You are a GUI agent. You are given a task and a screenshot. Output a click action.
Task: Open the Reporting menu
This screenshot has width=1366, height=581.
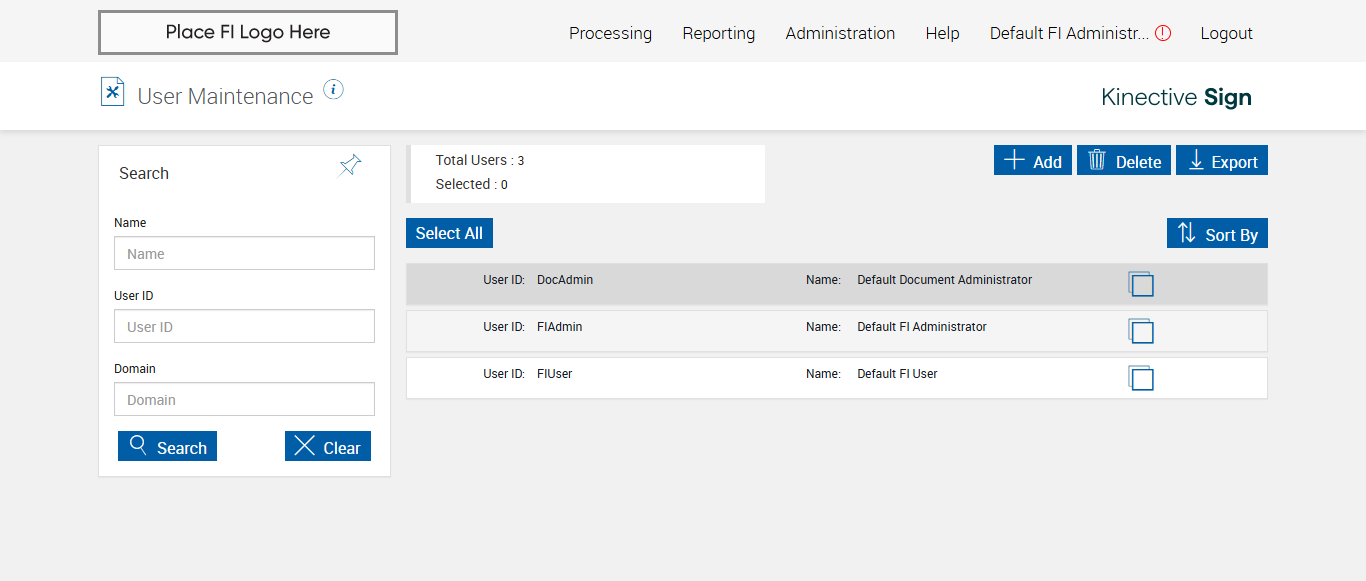(719, 33)
